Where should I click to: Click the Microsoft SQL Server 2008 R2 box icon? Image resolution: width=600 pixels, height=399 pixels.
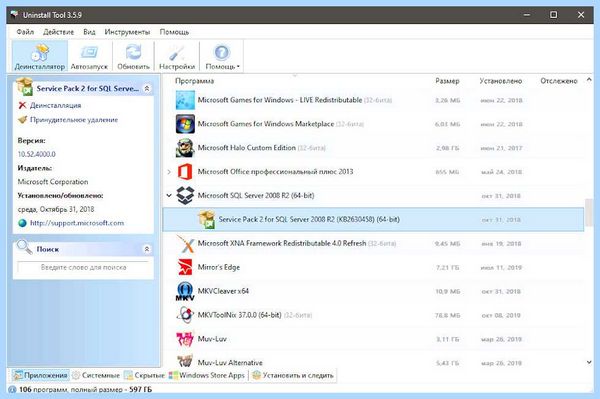pos(185,195)
